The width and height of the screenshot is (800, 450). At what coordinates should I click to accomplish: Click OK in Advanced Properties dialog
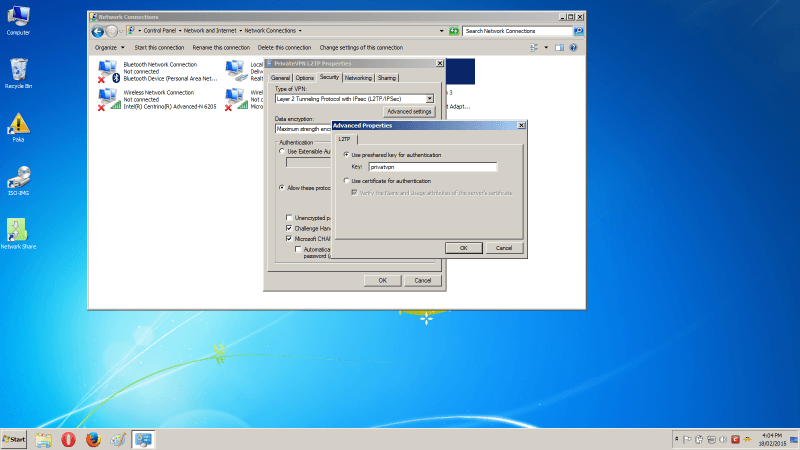point(463,247)
